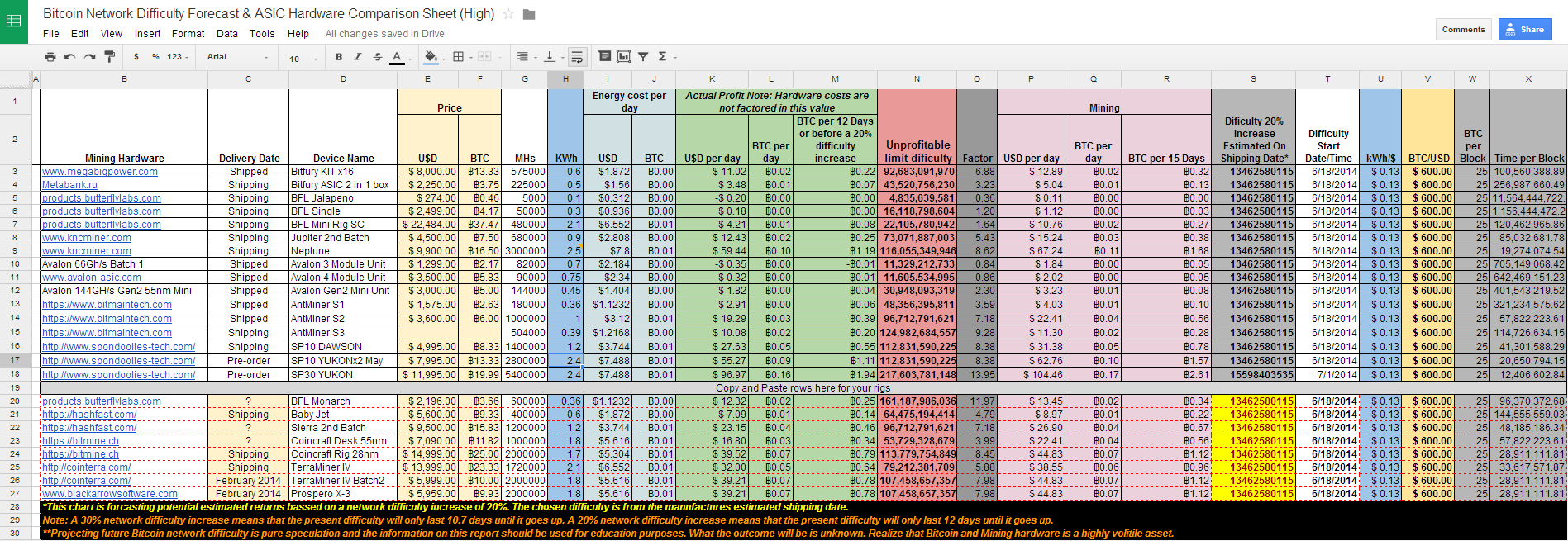Open the Arial font dropdown
The height and width of the screenshot is (541, 1568).
click(238, 57)
